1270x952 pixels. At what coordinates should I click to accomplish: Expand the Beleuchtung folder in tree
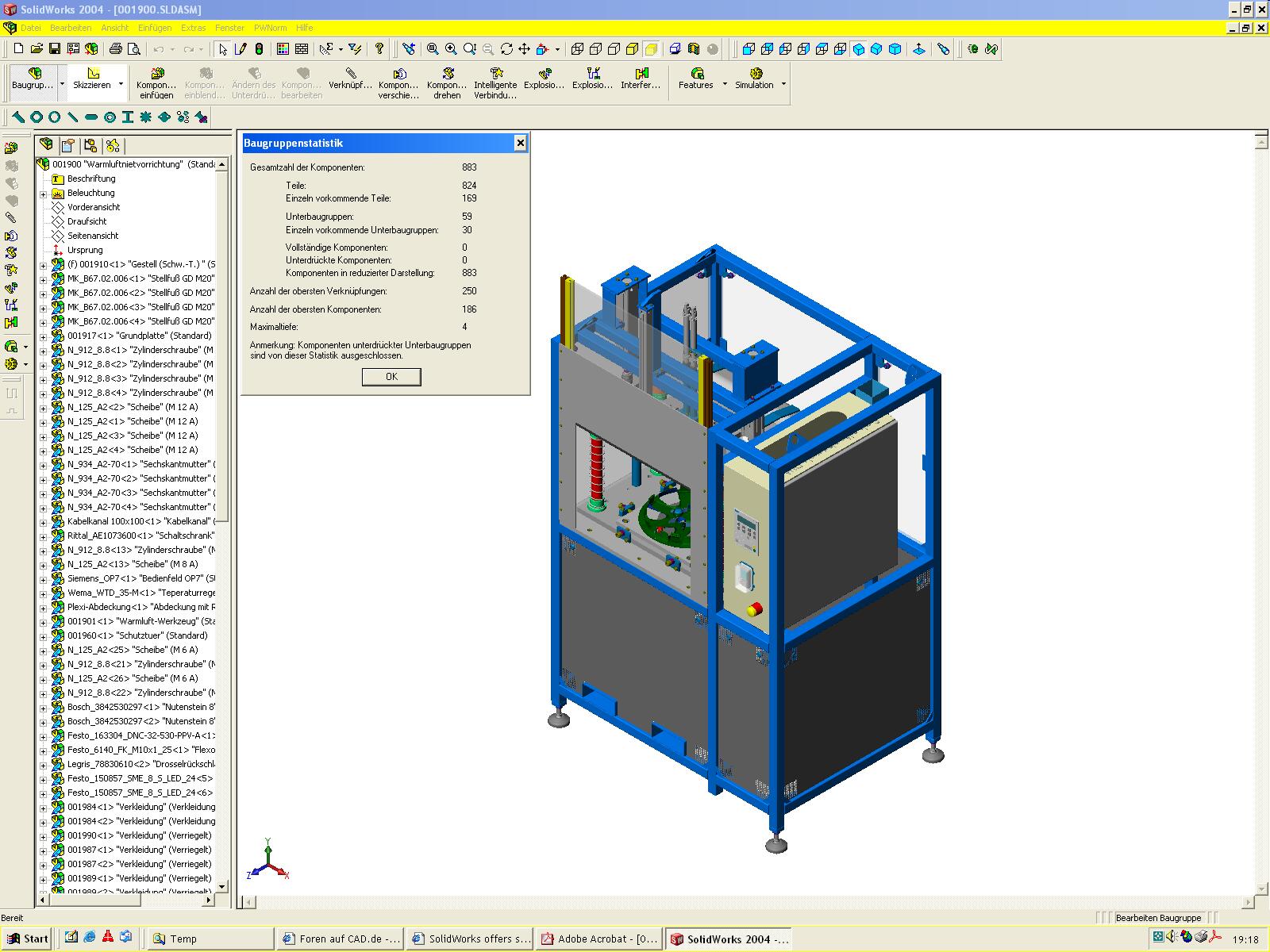click(44, 194)
